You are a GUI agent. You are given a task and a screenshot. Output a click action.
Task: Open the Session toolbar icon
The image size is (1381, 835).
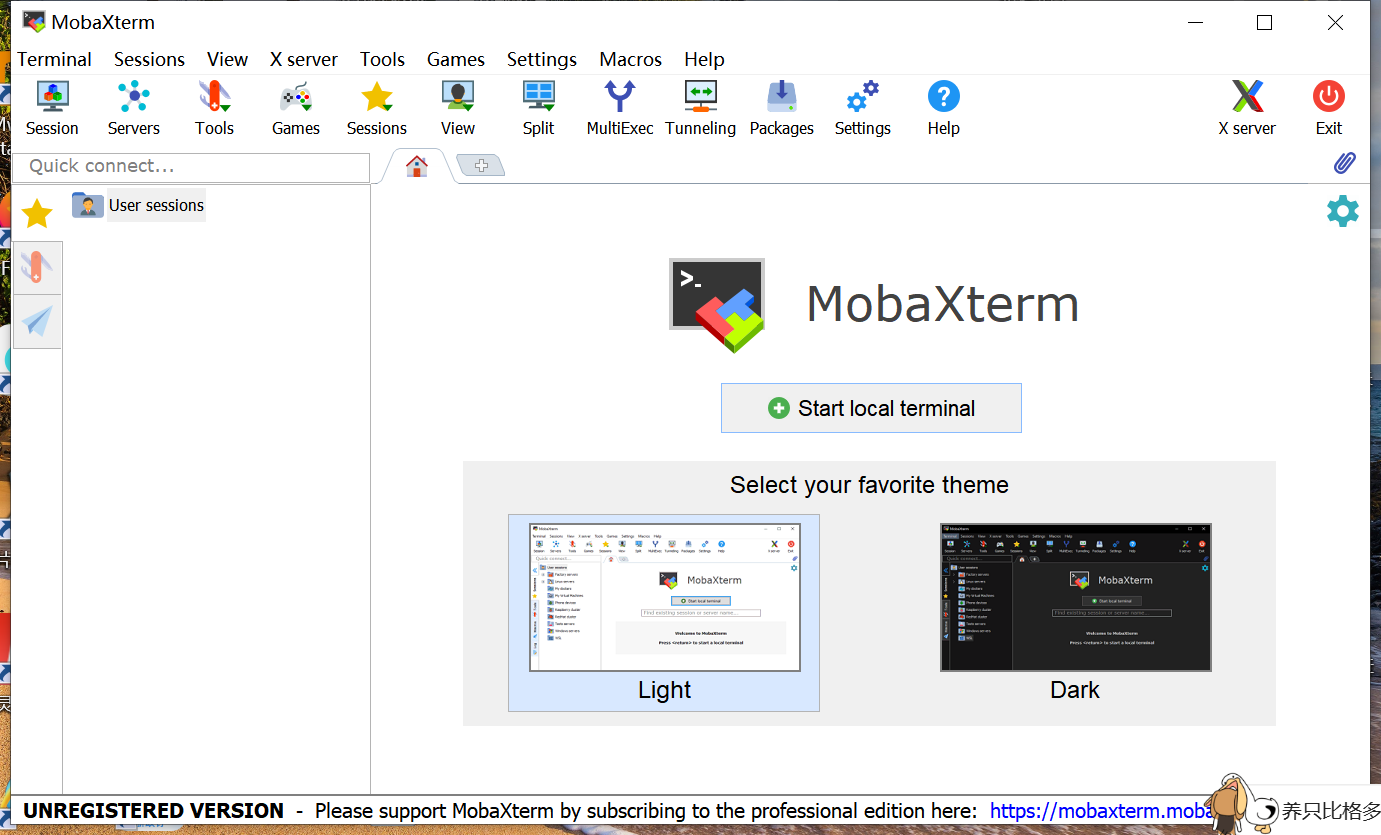click(x=52, y=108)
